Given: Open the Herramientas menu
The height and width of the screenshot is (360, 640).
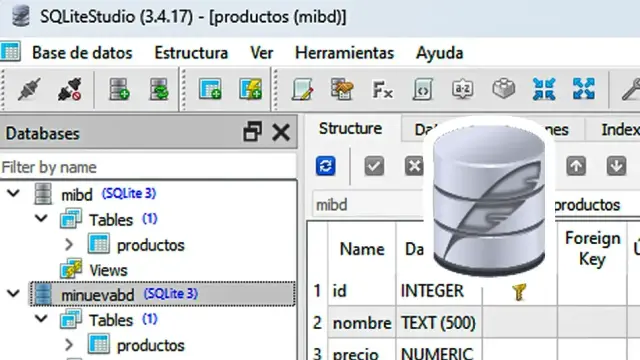Looking at the screenshot, I should coord(344,53).
